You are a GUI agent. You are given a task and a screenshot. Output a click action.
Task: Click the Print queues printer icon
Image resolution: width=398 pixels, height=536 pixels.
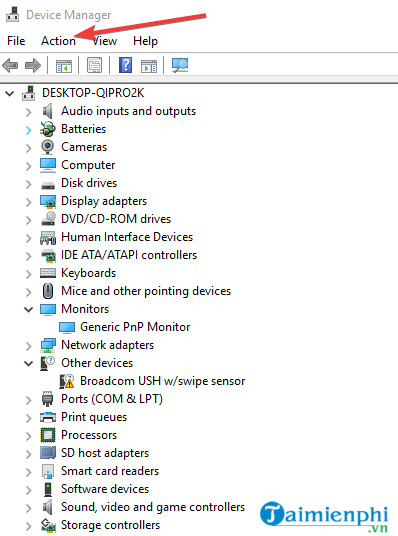pos(48,417)
